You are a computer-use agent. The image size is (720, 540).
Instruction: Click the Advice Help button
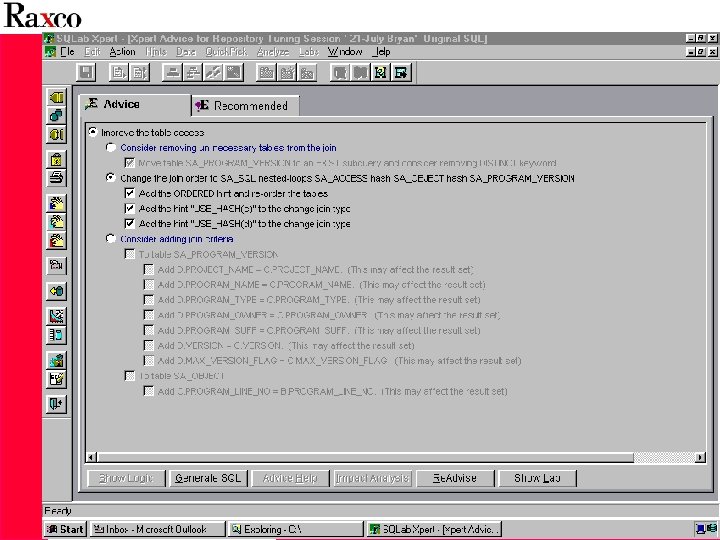[291, 478]
